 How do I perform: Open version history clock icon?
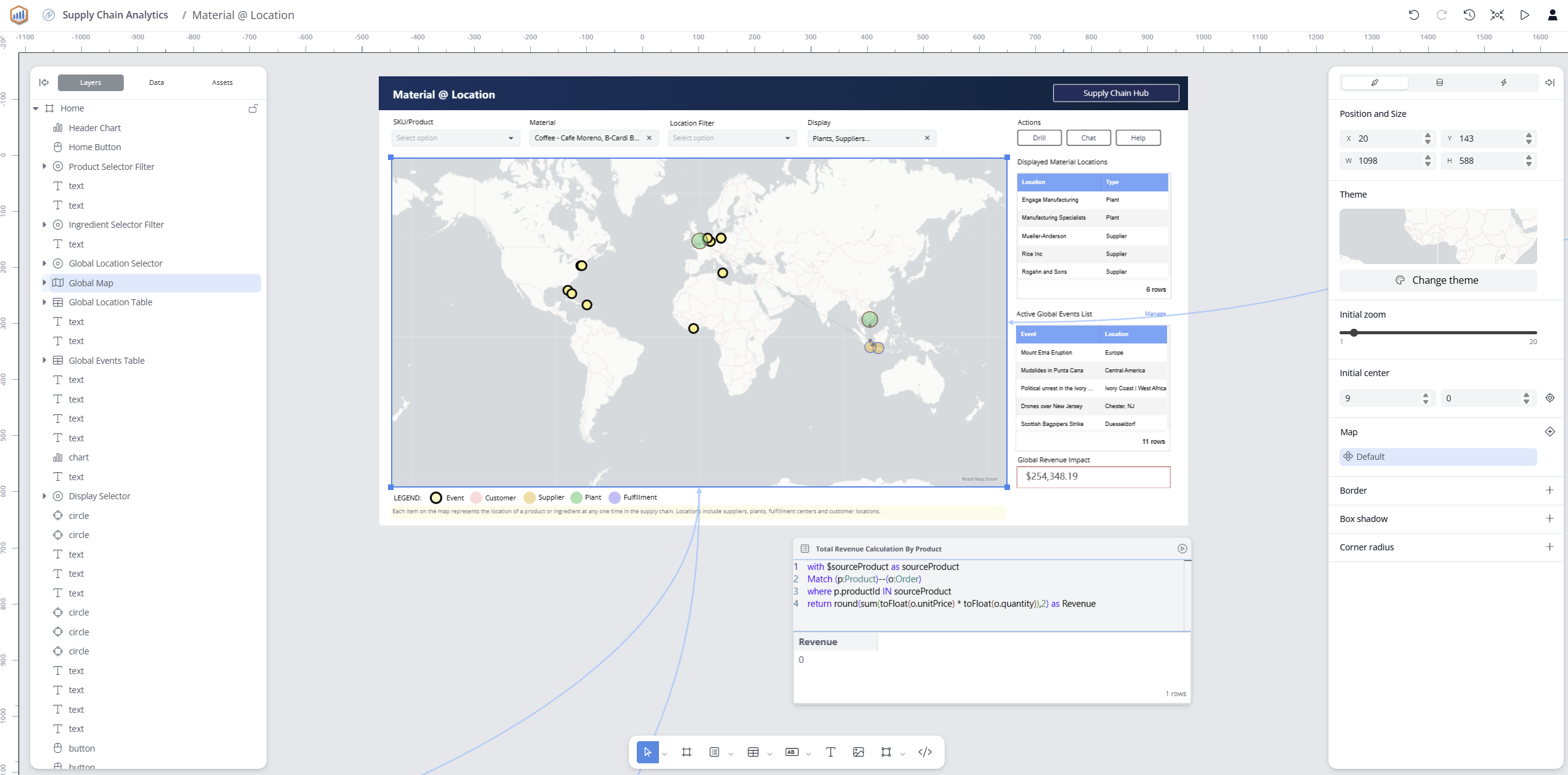click(1469, 15)
